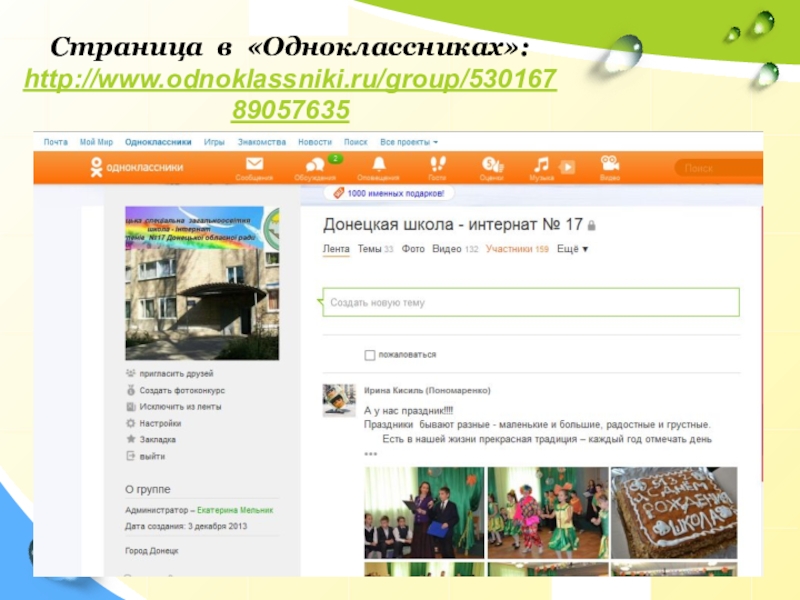Switch to the 'Лента' tab
800x600 pixels.
[x=336, y=249]
